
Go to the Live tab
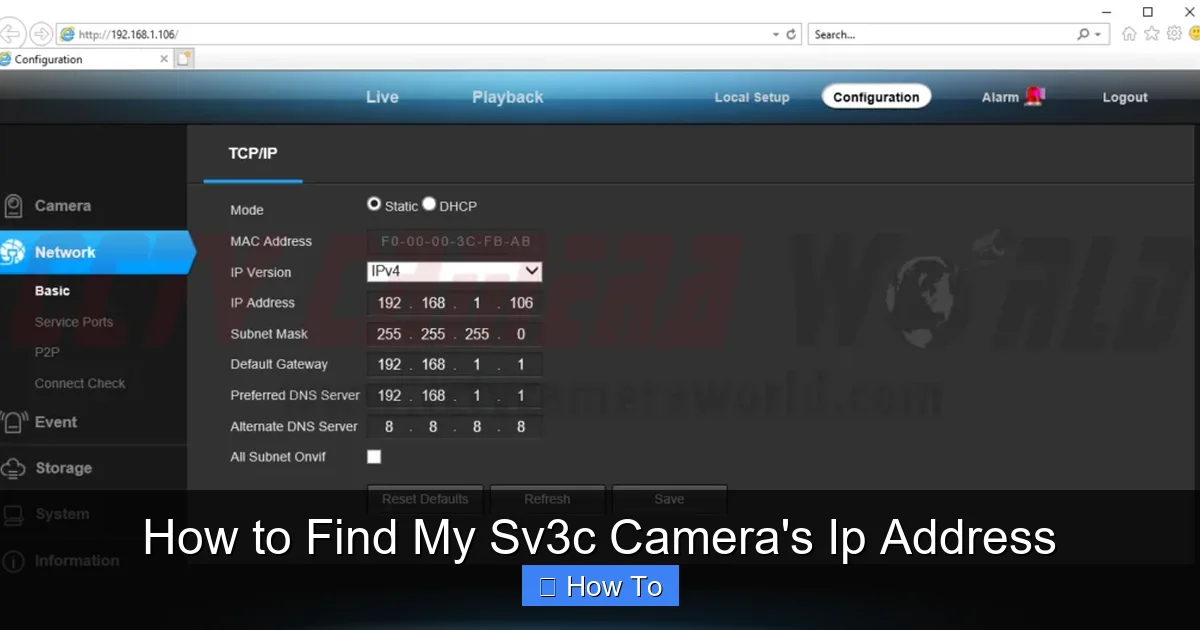[382, 97]
